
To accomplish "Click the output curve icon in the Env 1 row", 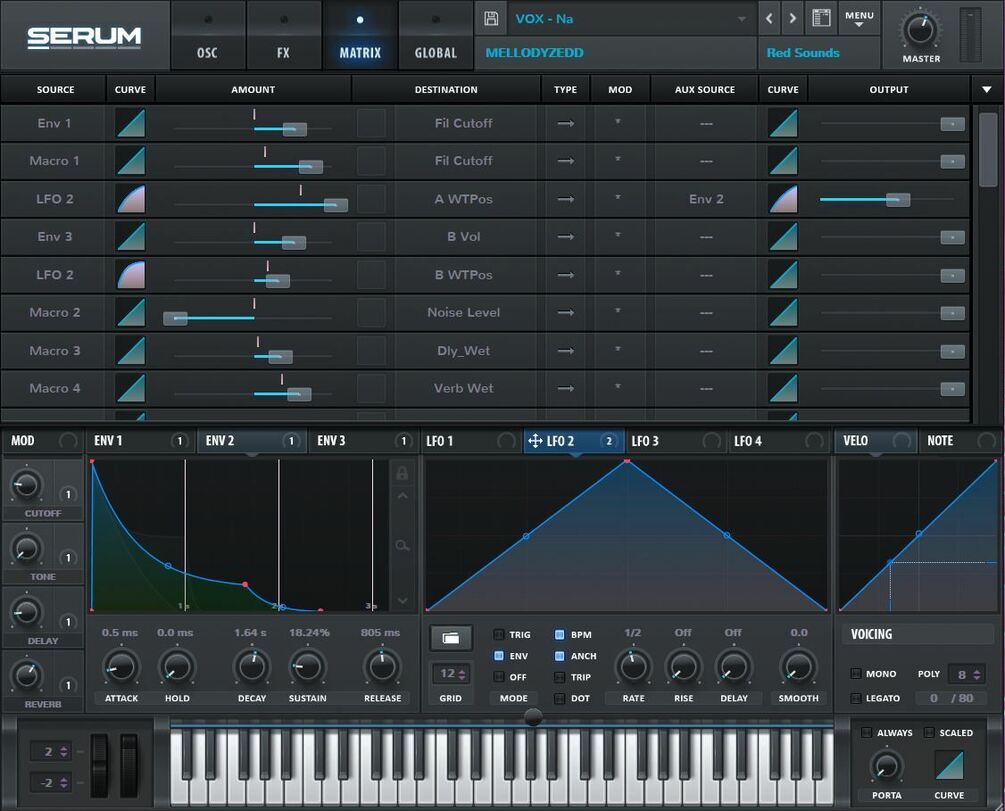I will point(783,123).
